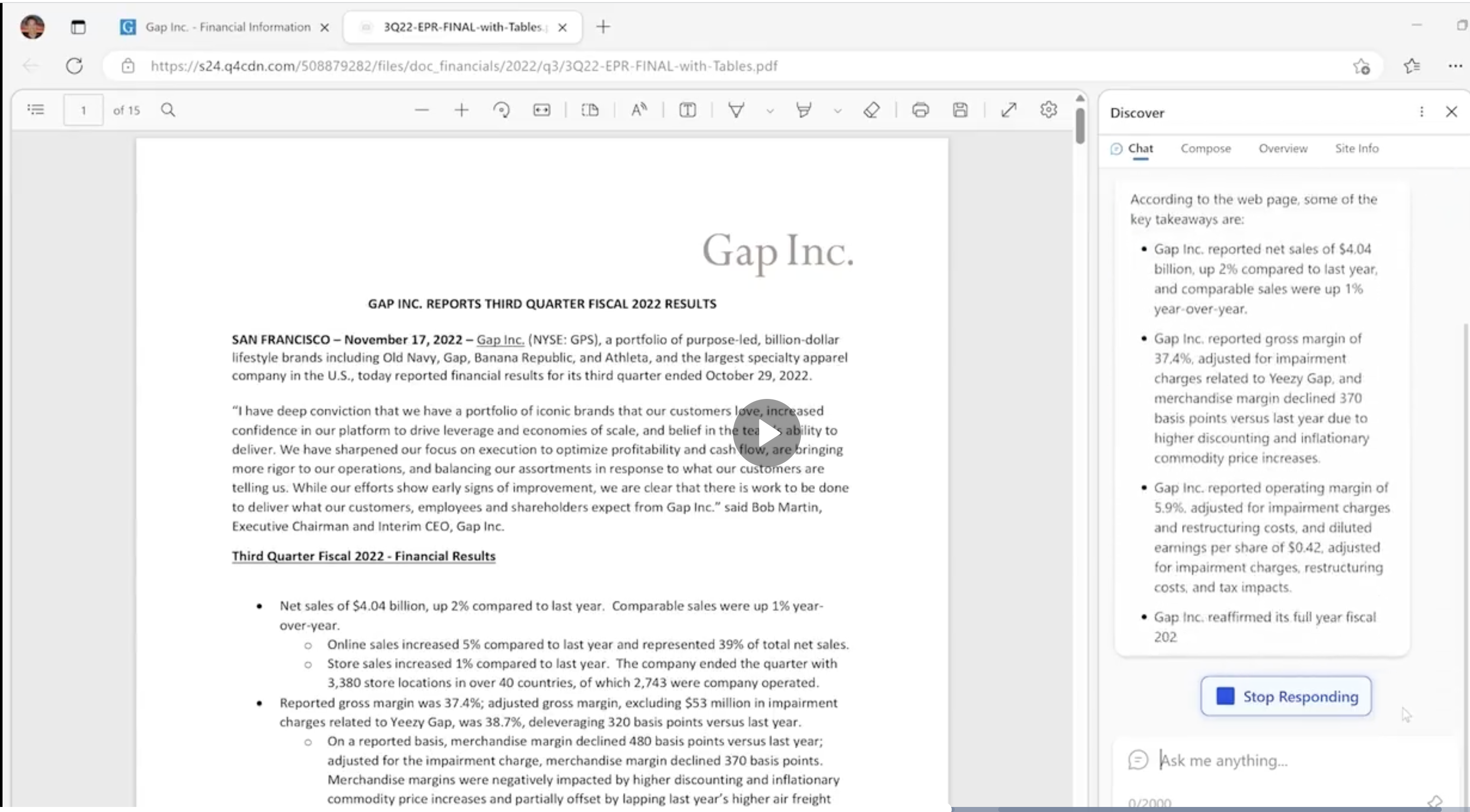Open tab actions menu
The height and width of the screenshot is (812, 1470).
coord(78,27)
